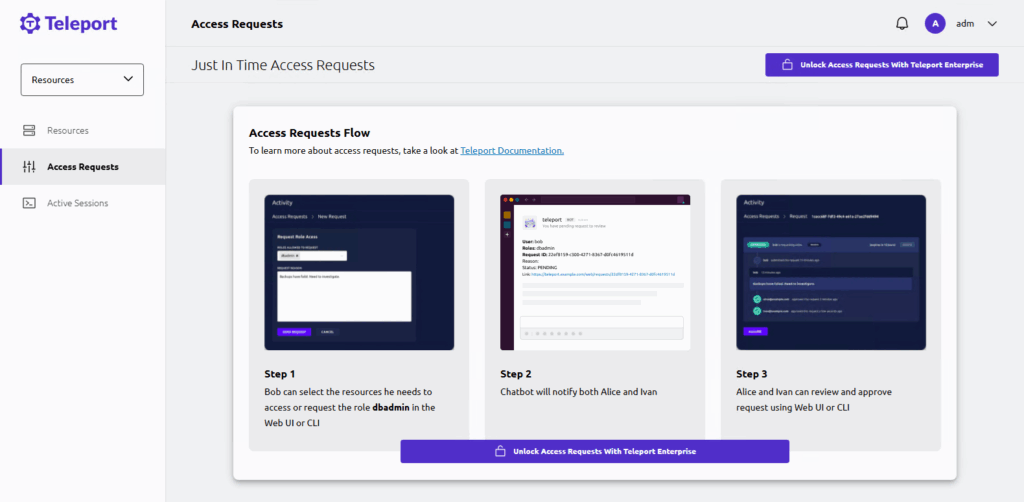Click the lock icon in the bottom Unlock button
The height and width of the screenshot is (502, 1024).
(x=500, y=452)
